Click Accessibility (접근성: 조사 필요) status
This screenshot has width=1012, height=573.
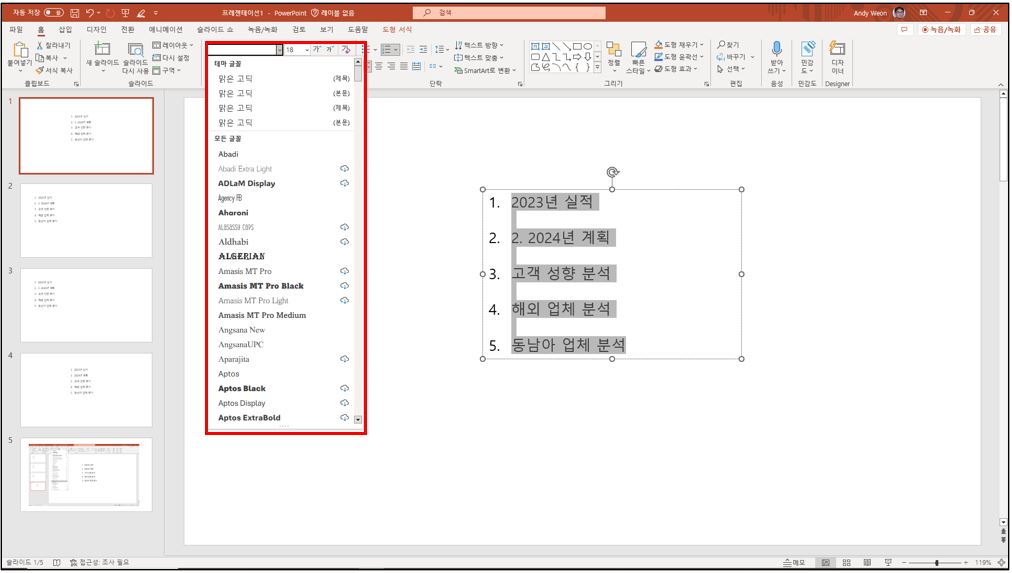(x=99, y=563)
